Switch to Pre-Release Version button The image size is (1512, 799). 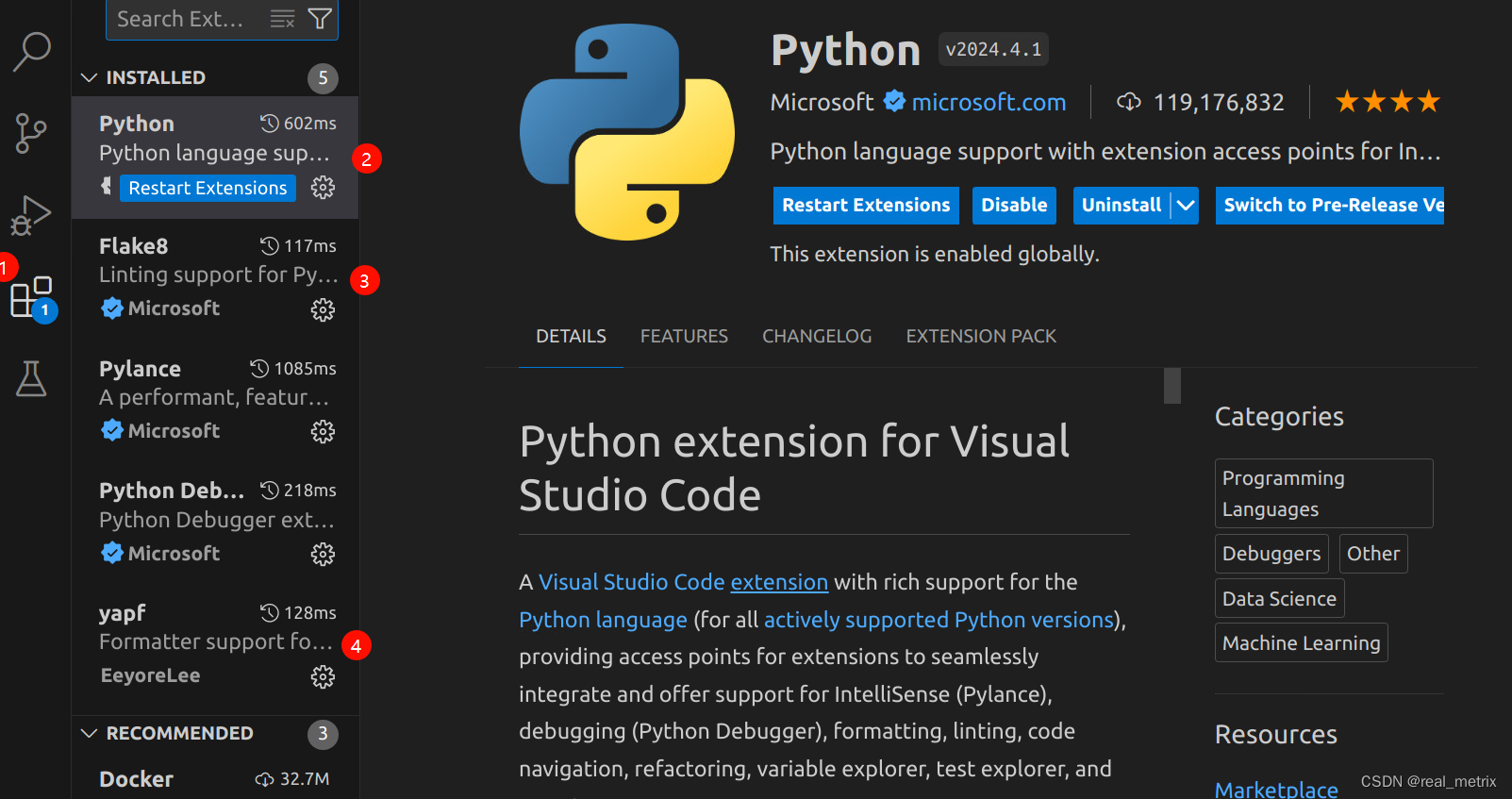(x=1330, y=205)
